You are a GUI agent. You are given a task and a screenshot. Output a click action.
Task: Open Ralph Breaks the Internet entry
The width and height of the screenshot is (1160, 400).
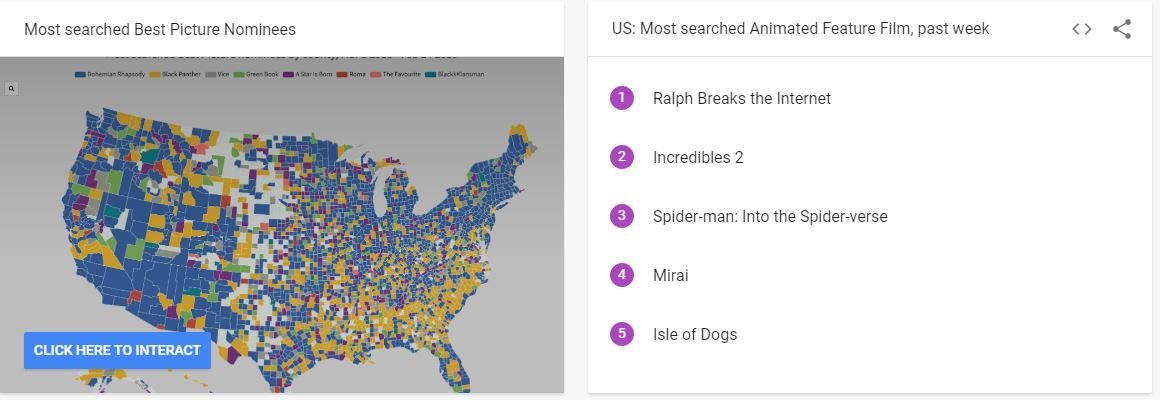tap(742, 98)
